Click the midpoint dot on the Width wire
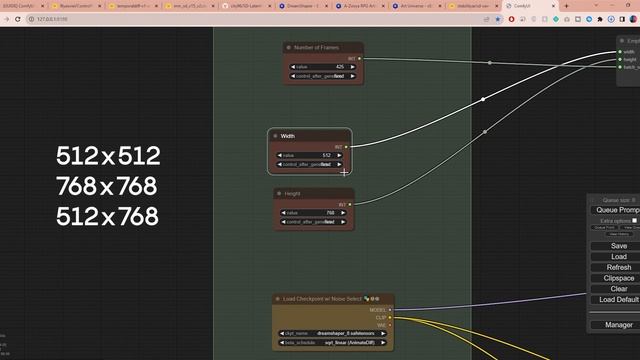 coord(483,99)
